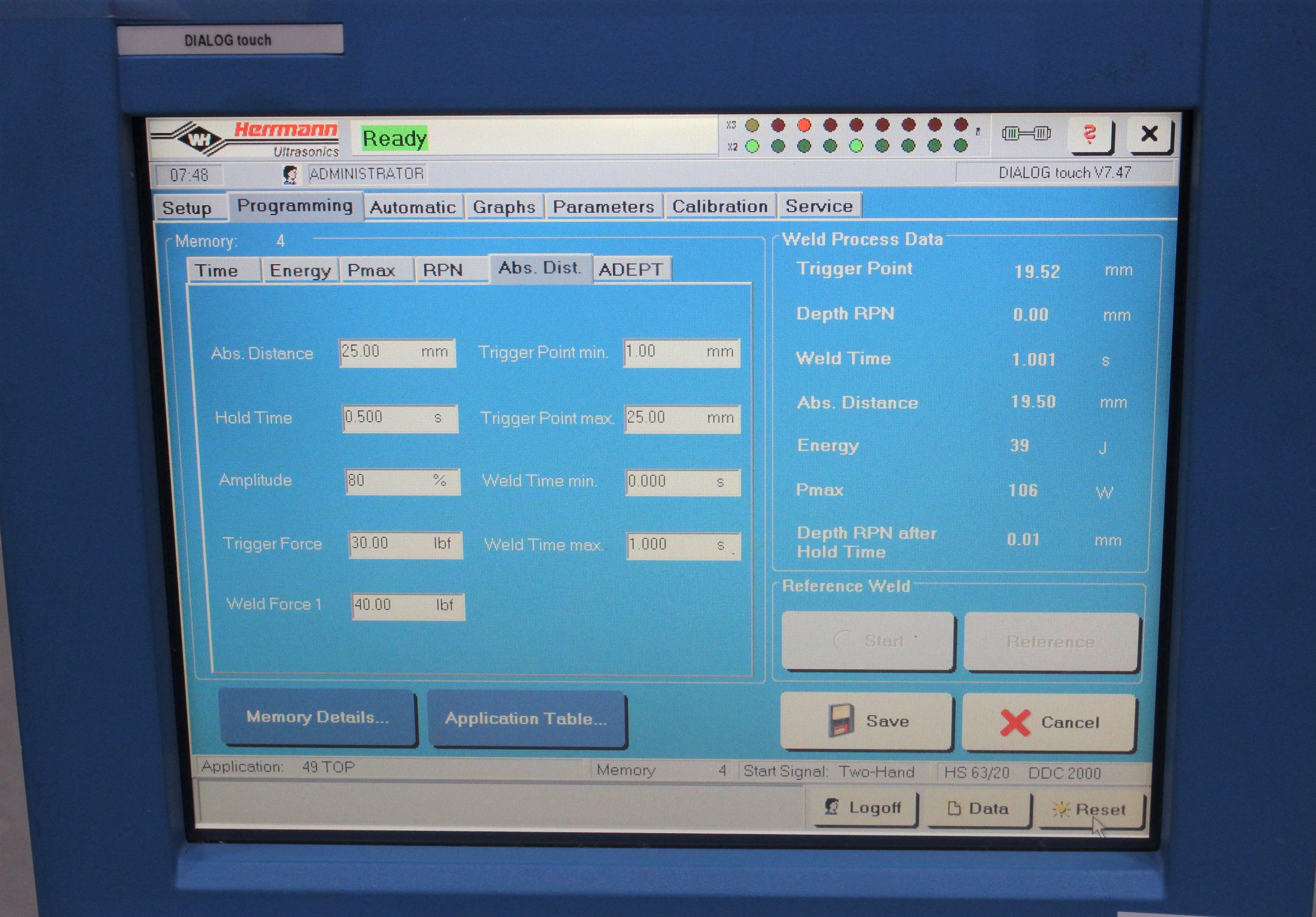Screen dimensions: 1316x917
Task: Edit the Weld Time max. 1.000 s field
Action: (684, 545)
